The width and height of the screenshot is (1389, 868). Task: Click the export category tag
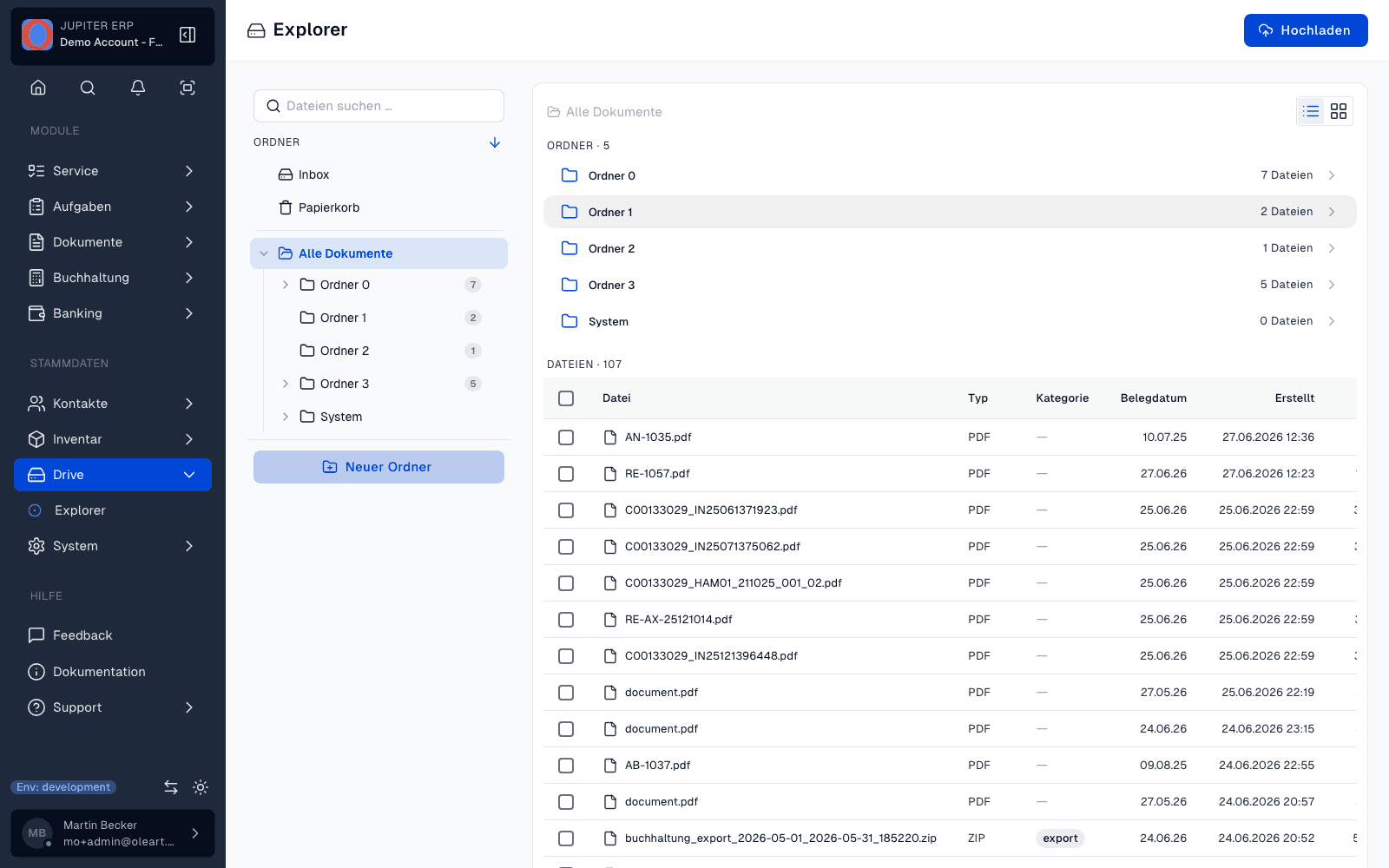1060,838
